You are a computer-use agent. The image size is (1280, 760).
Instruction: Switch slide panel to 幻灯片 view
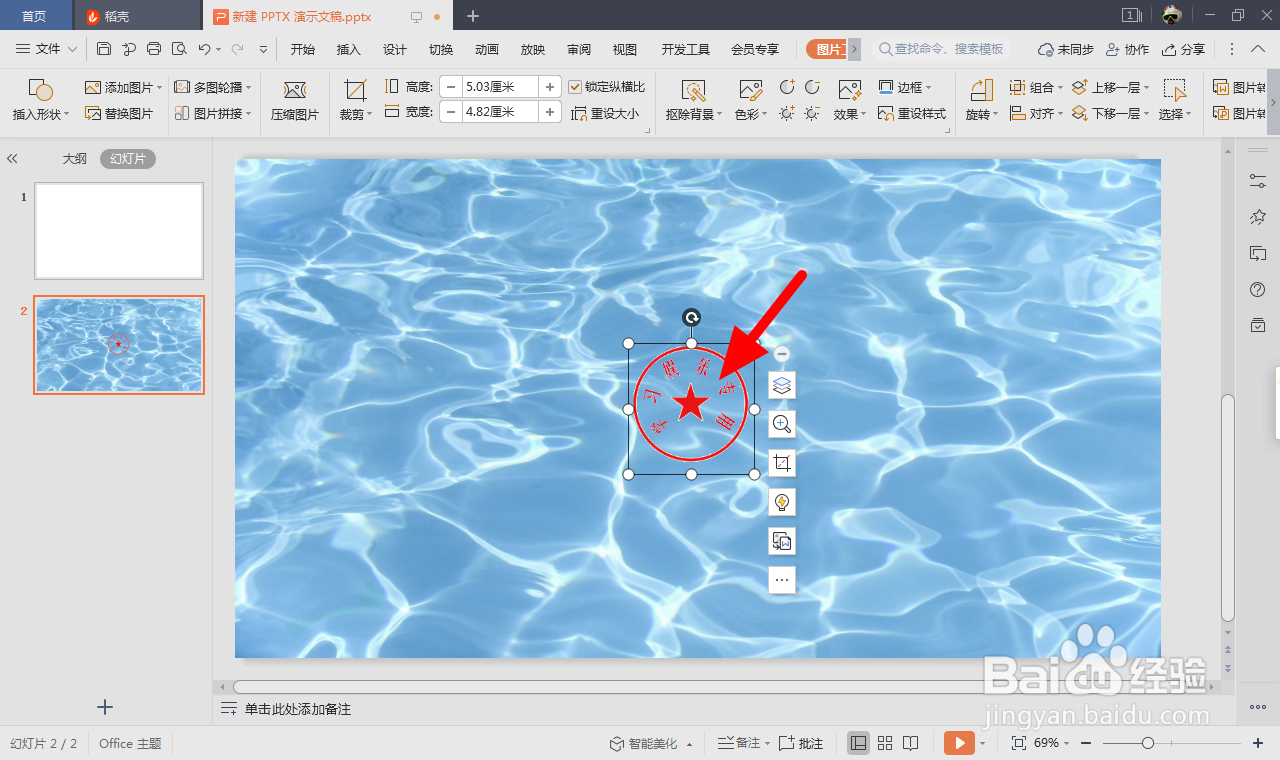[x=128, y=159]
